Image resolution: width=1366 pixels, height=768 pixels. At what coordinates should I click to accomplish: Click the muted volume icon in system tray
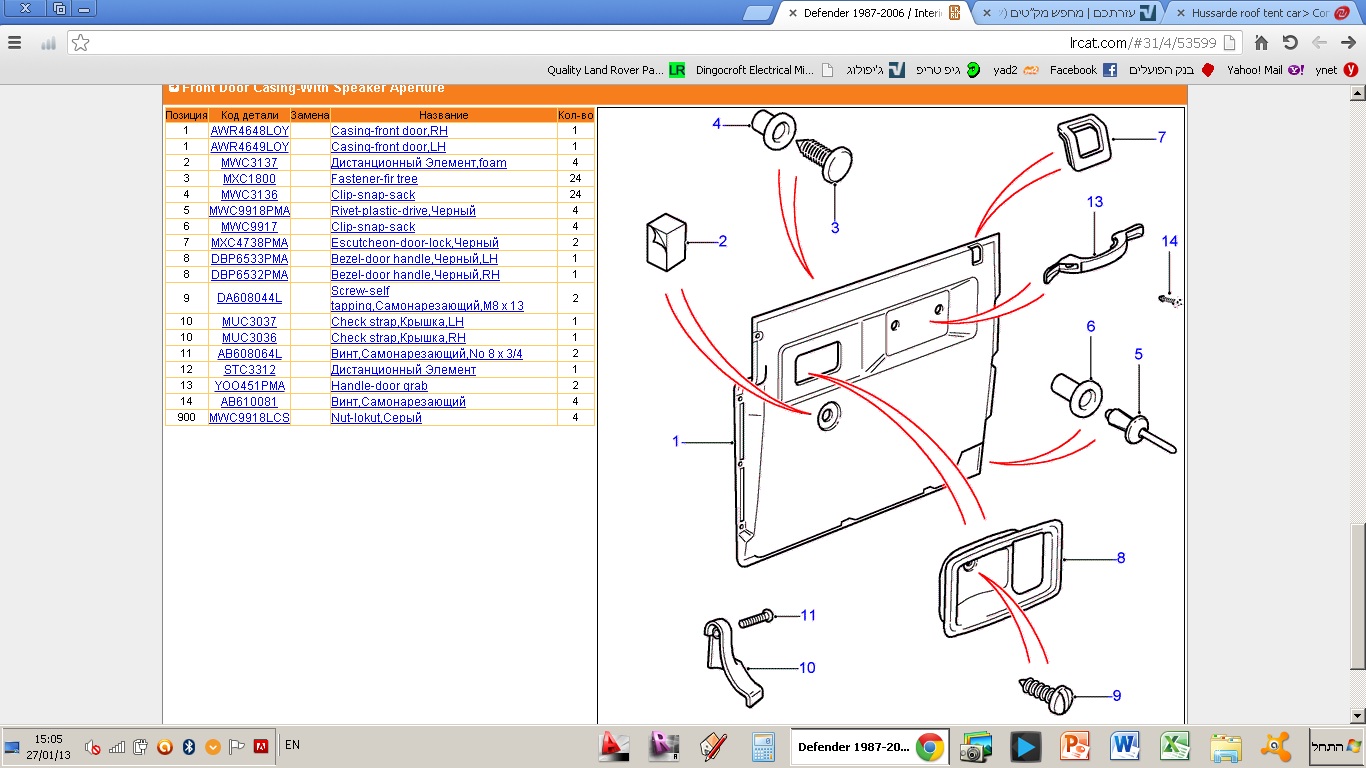pos(93,746)
